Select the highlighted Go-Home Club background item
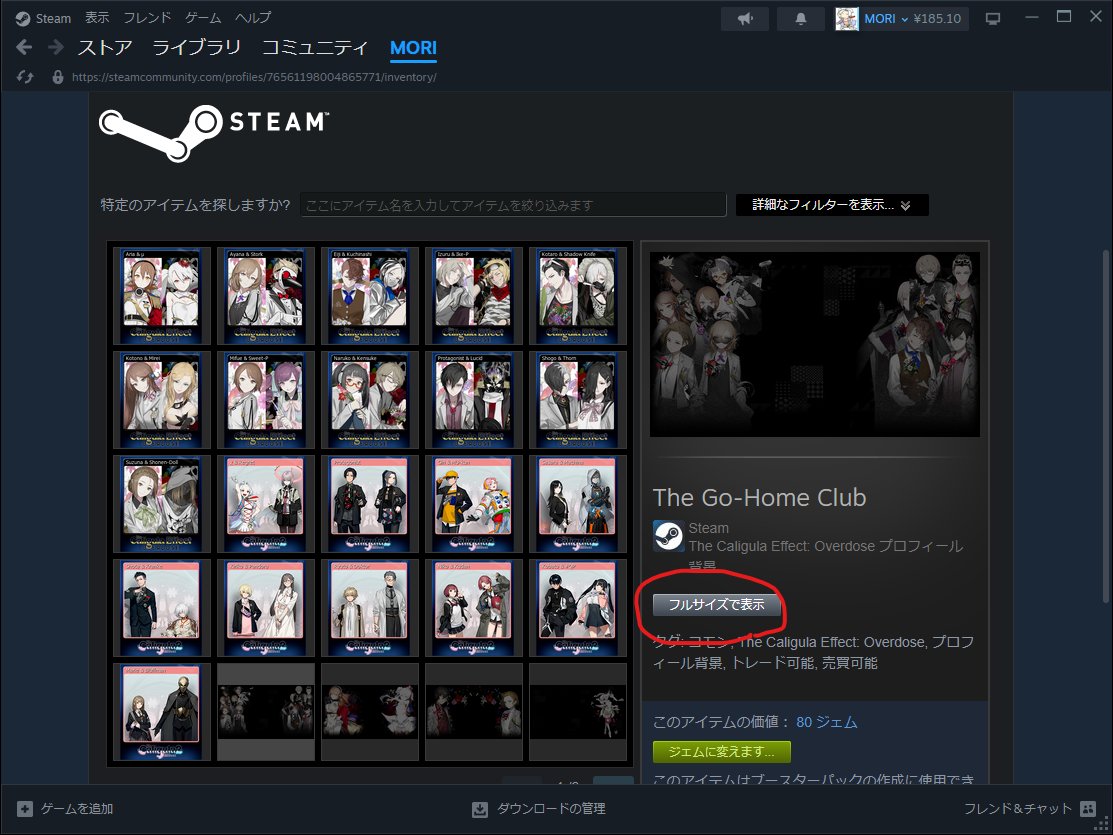 [265, 711]
